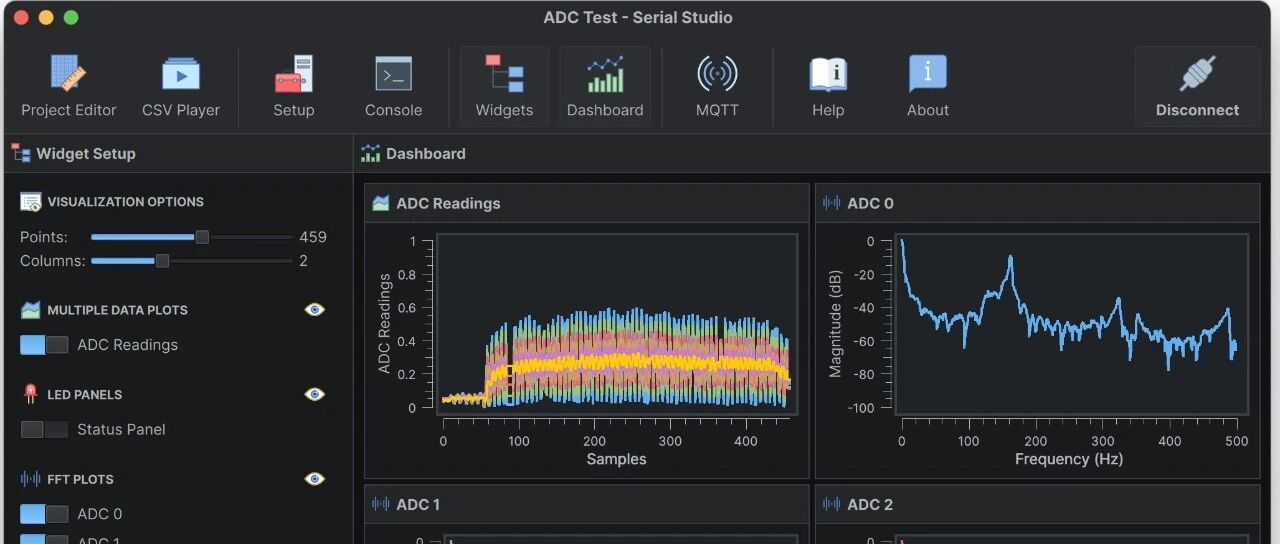The height and width of the screenshot is (544, 1280).
Task: Open MQTT configuration
Action: (x=717, y=86)
